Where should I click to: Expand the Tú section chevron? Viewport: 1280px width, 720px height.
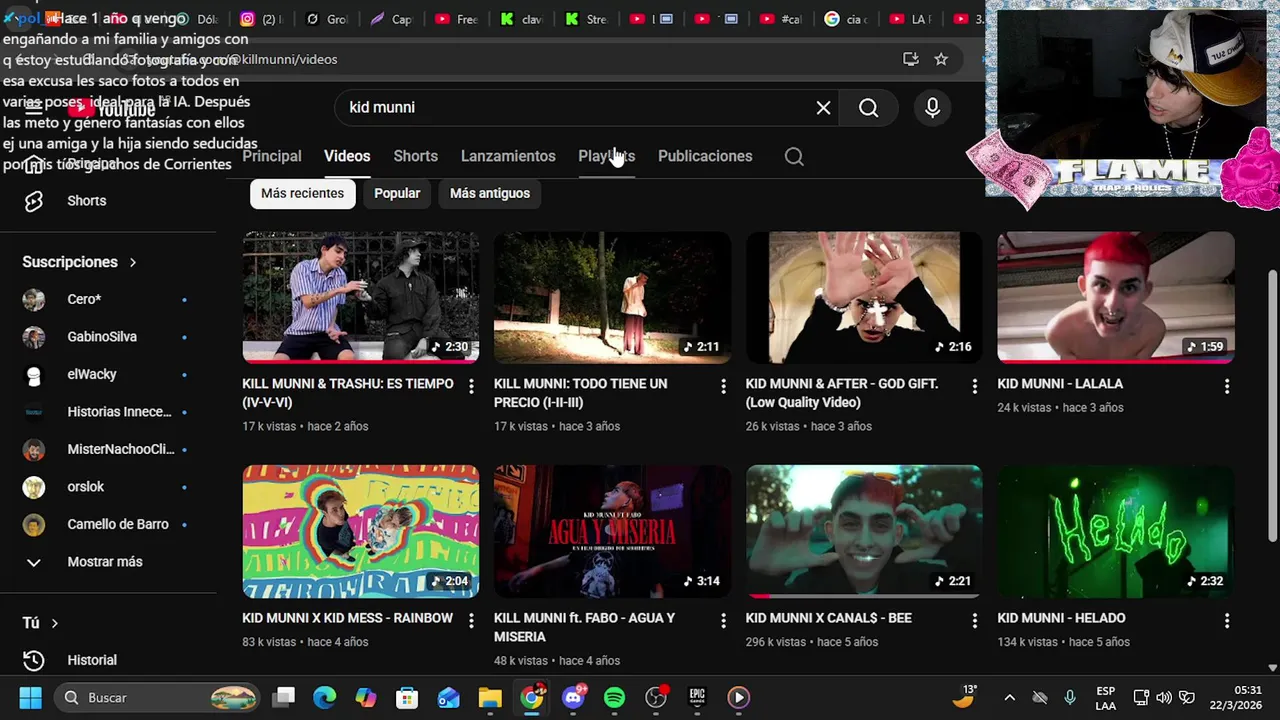tap(54, 623)
